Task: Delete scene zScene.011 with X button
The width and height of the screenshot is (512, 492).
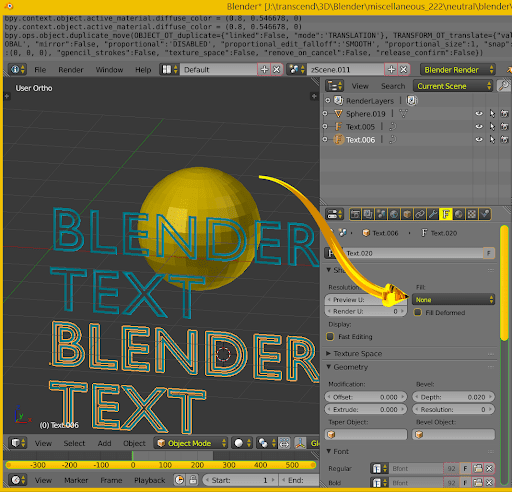Action: 404,70
